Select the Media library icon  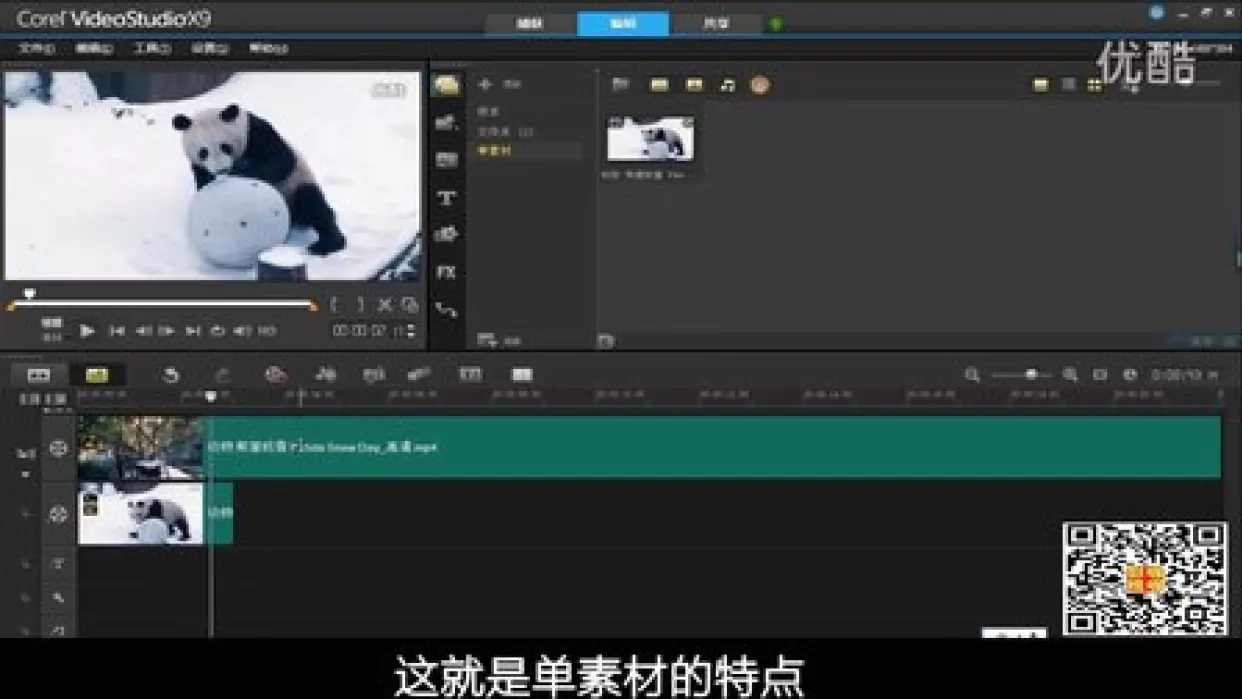coord(446,85)
